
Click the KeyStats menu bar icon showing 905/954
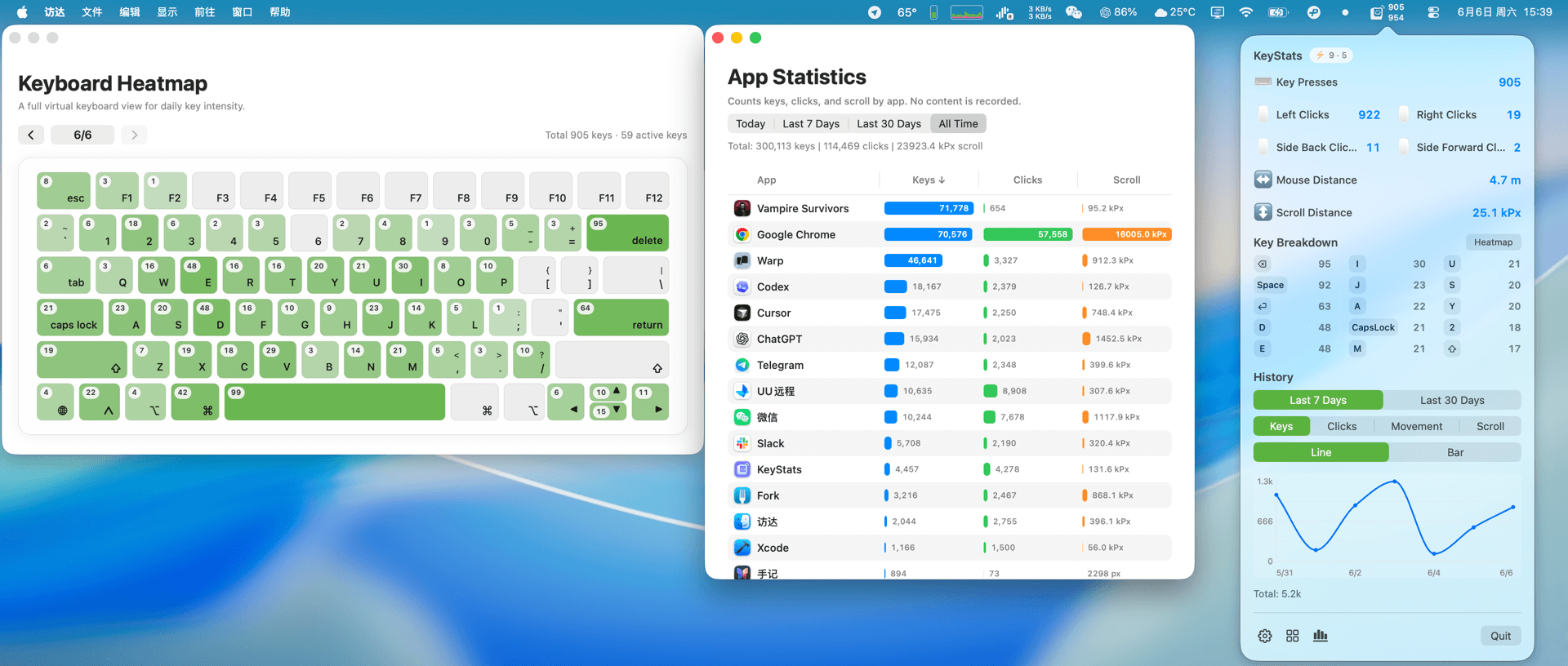click(x=1387, y=12)
